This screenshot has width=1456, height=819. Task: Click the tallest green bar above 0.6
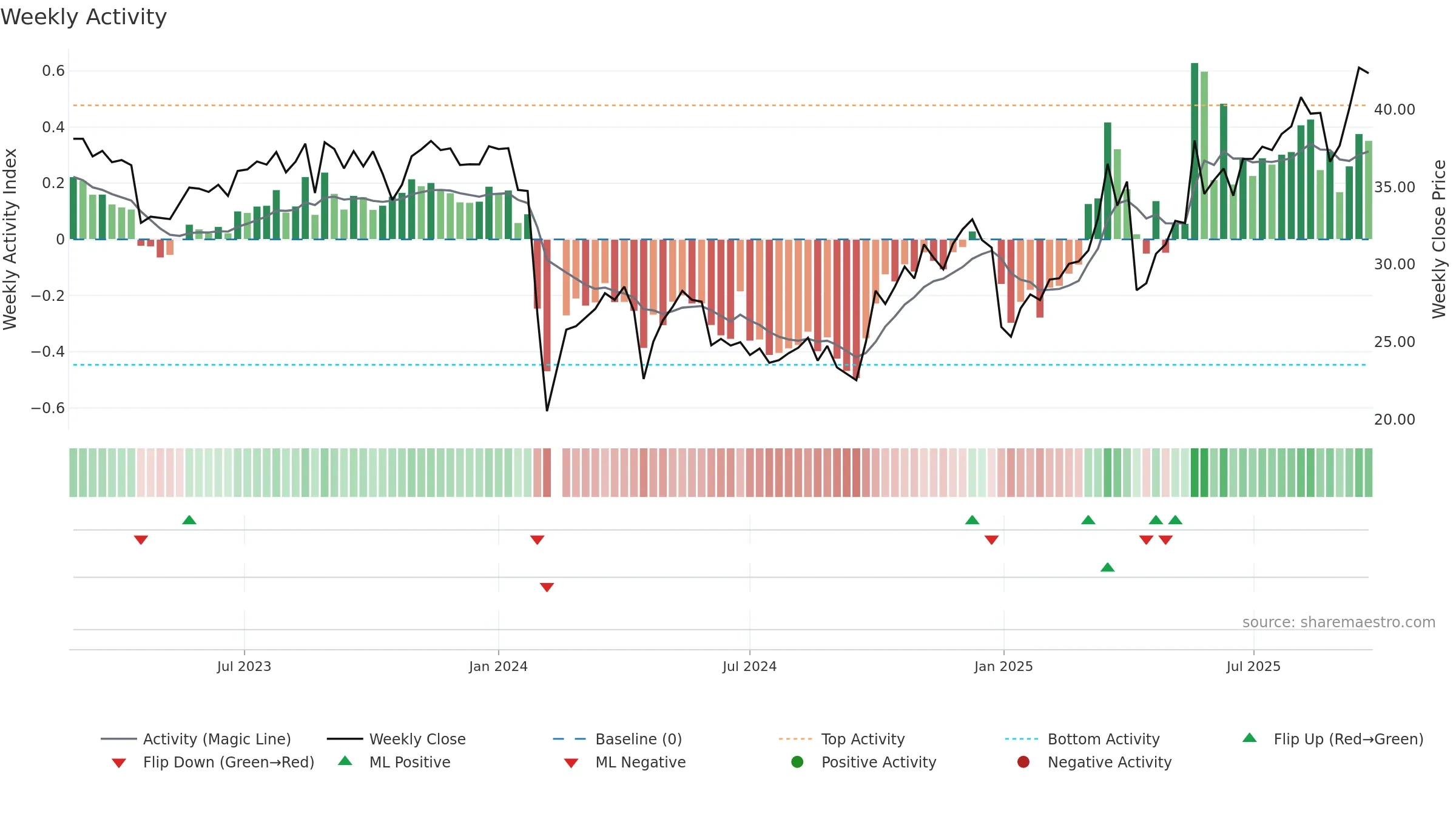(x=1195, y=151)
